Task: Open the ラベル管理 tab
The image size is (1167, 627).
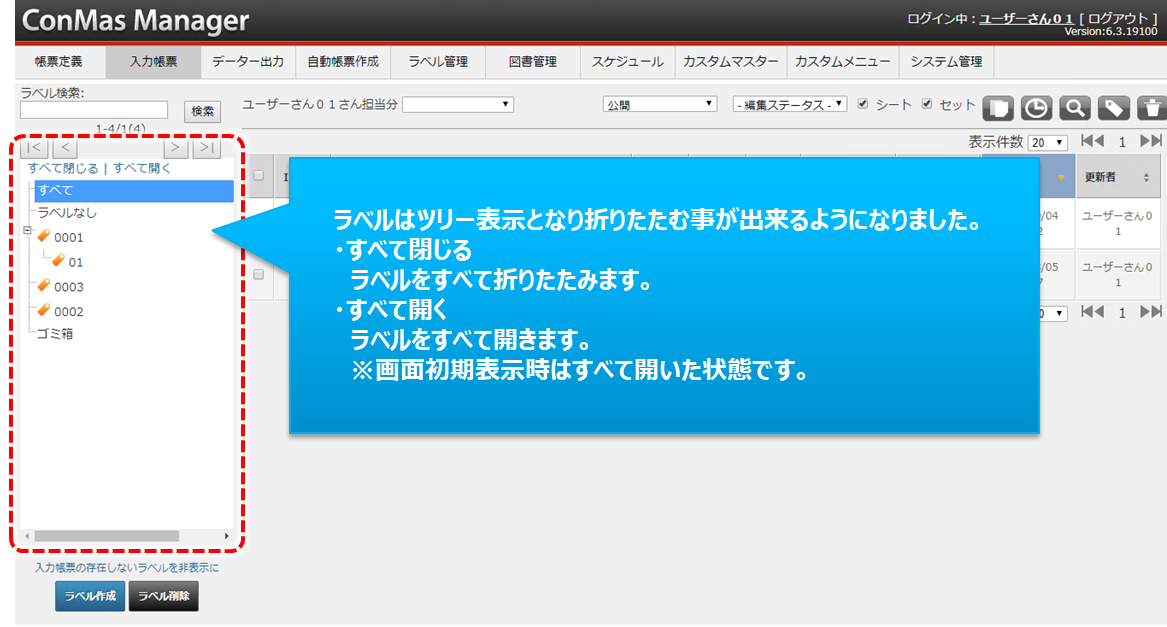Action: pyautogui.click(x=438, y=62)
